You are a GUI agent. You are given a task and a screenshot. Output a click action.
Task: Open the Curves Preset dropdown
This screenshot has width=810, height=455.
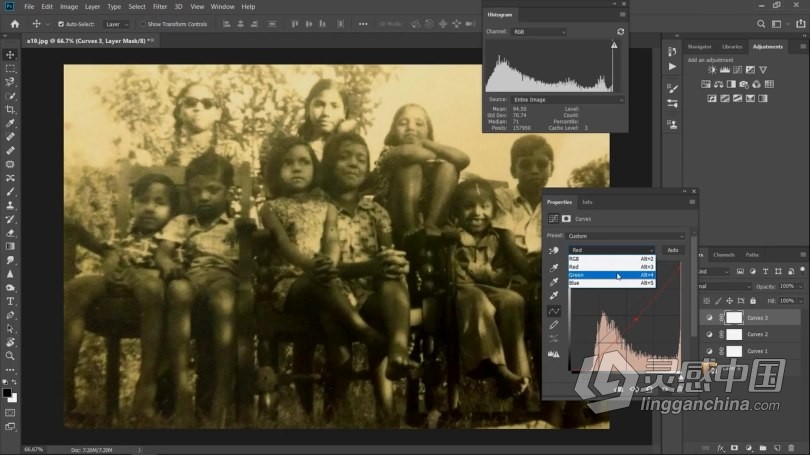coord(626,236)
